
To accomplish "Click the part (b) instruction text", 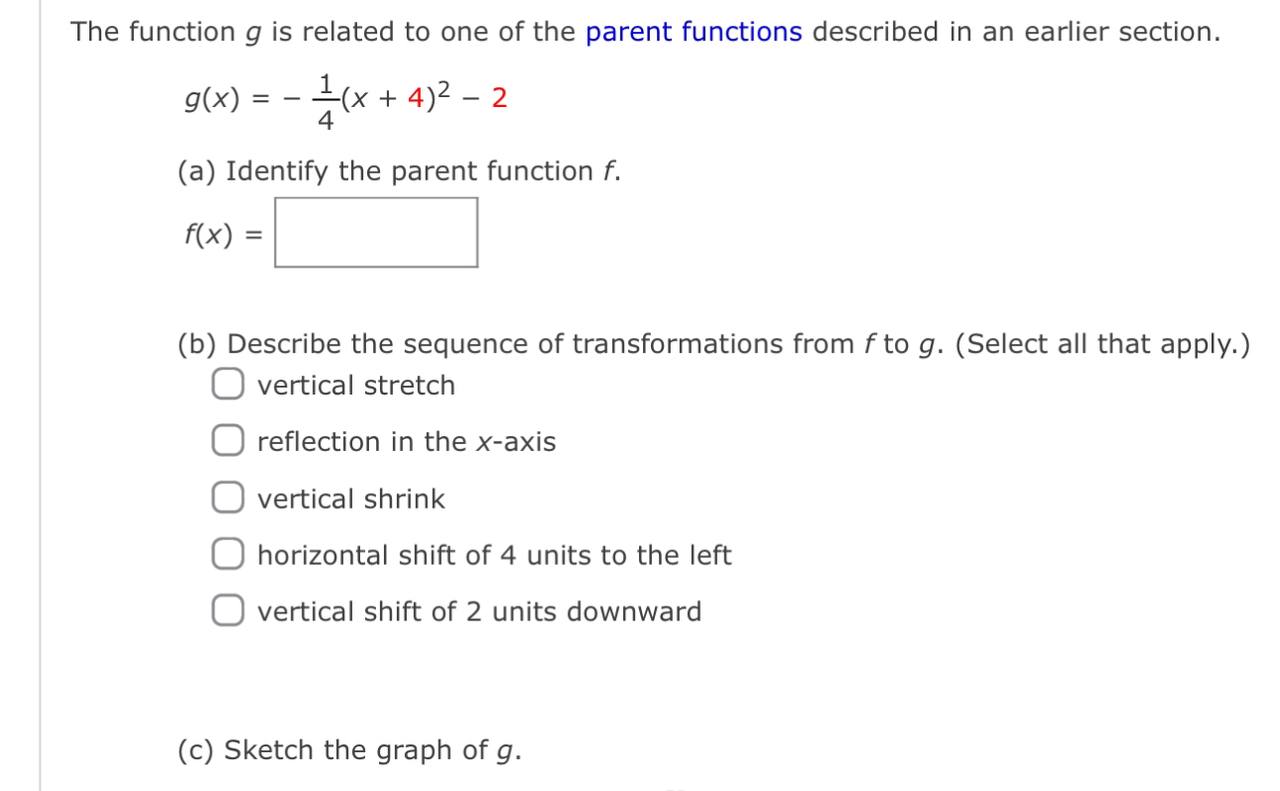I will [x=560, y=343].
